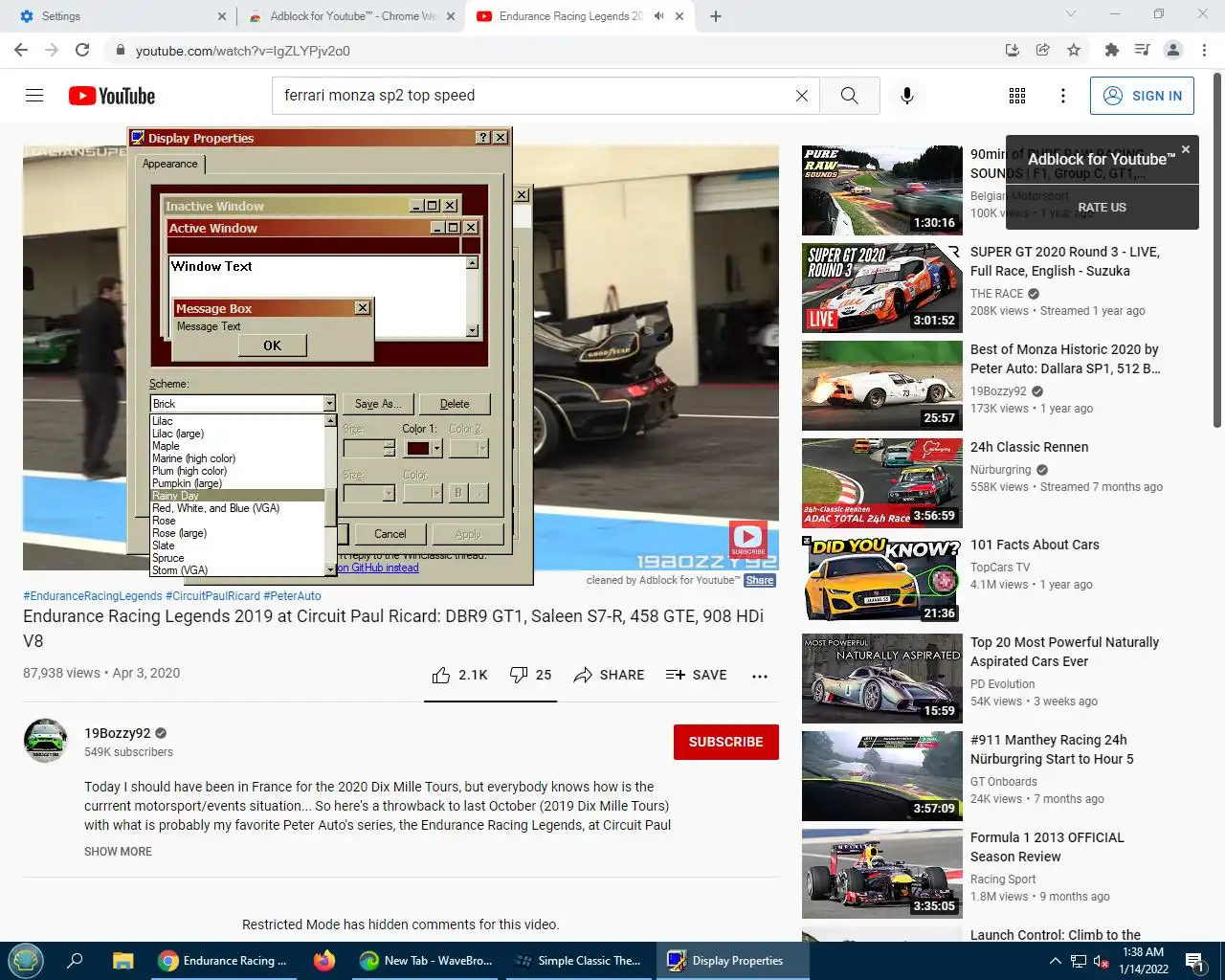Screen dimensions: 1225x980
Task: Click the SHARE button under video
Action: tap(609, 675)
